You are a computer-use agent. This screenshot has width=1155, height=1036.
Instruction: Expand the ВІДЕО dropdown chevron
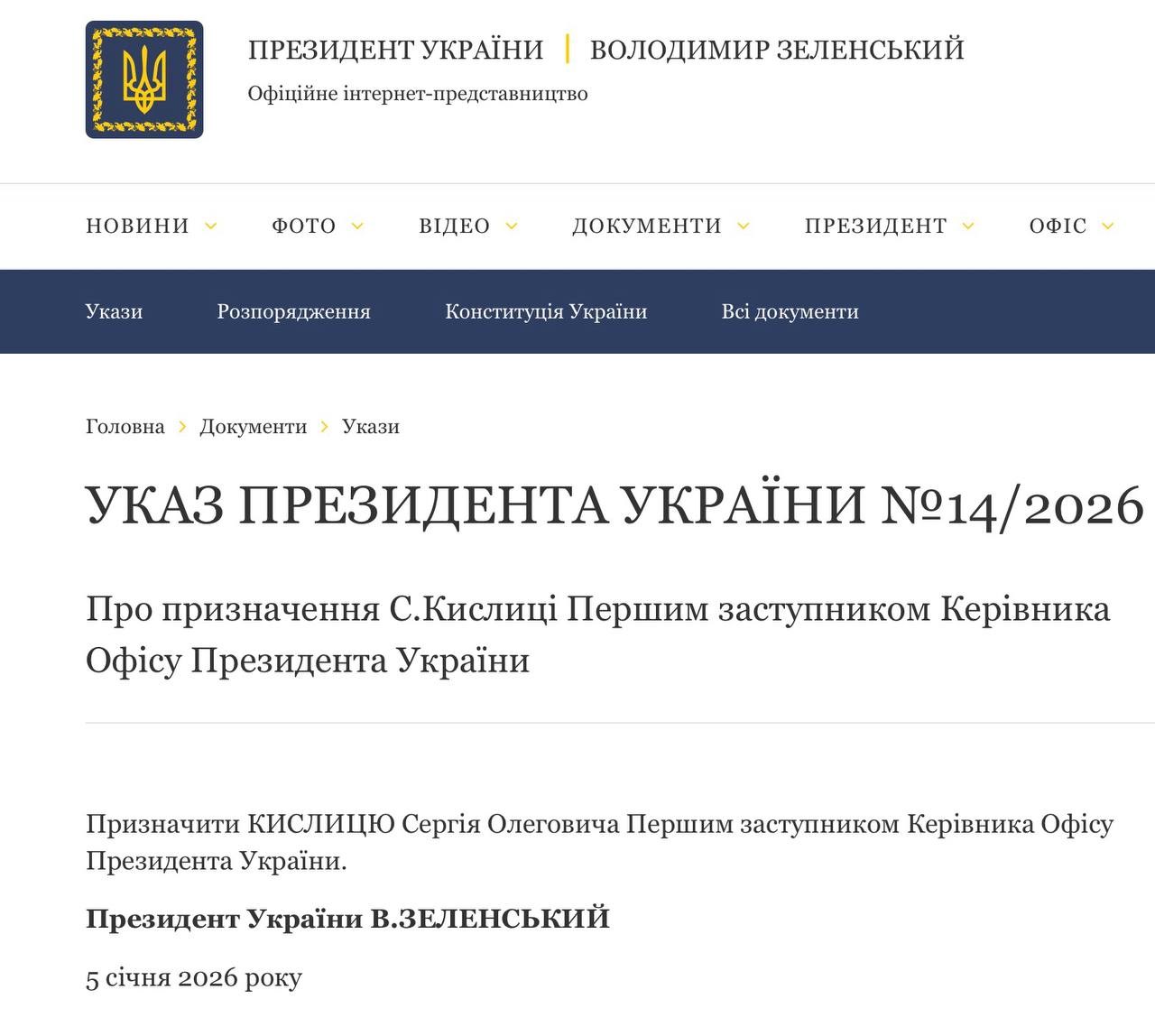click(x=512, y=226)
